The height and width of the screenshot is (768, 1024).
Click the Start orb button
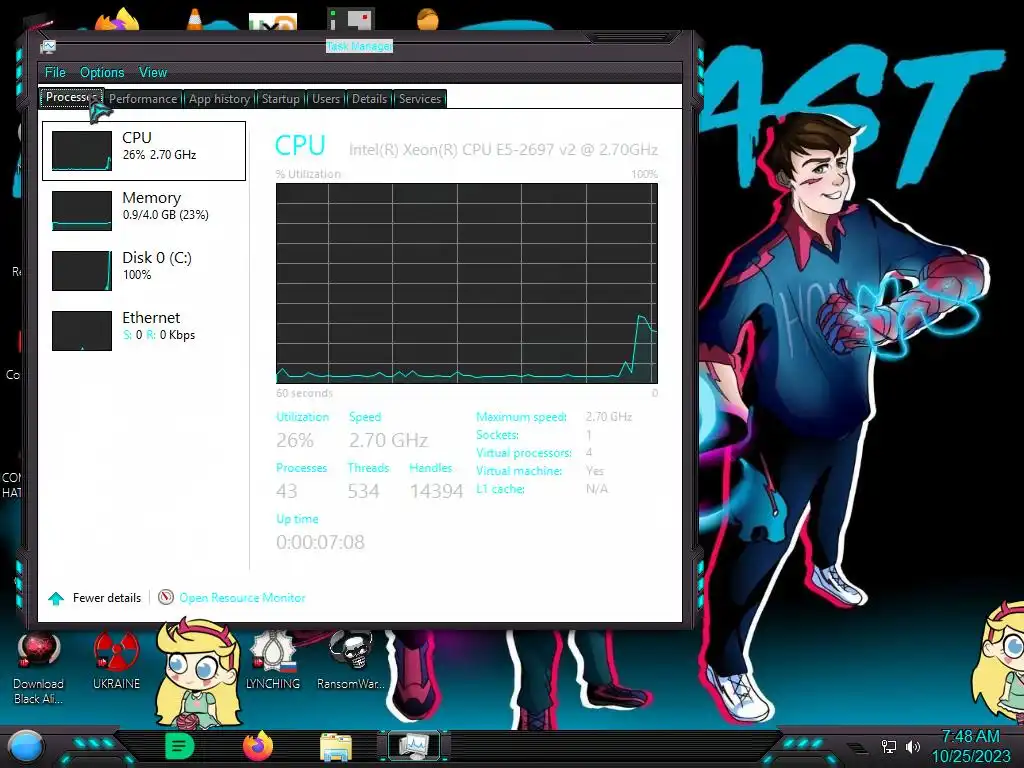click(x=25, y=747)
